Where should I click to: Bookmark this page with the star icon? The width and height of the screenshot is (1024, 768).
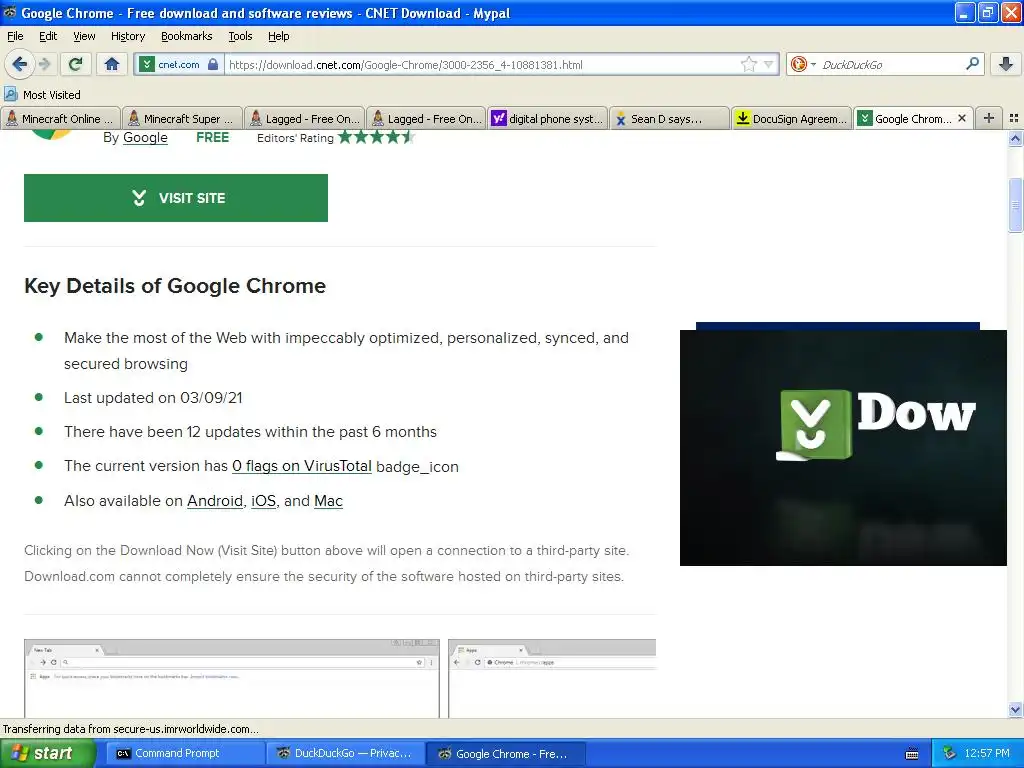tap(748, 64)
